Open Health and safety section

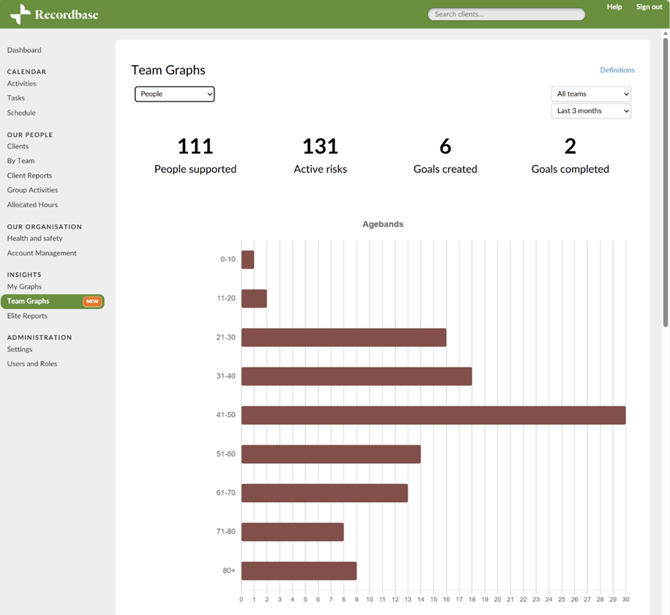click(35, 238)
